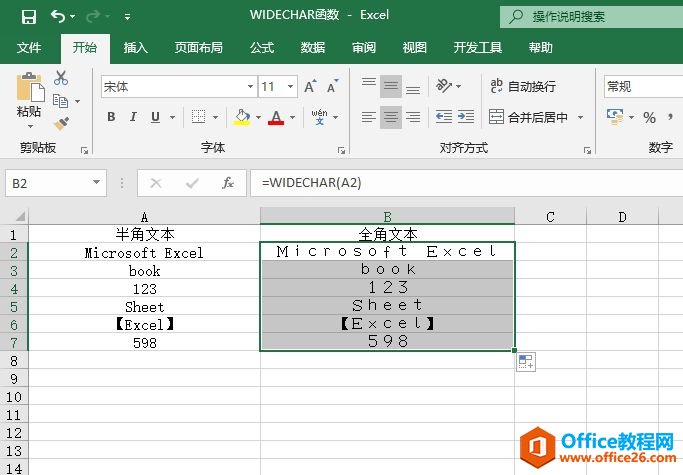Click the row 8 header

[x=14, y=361]
